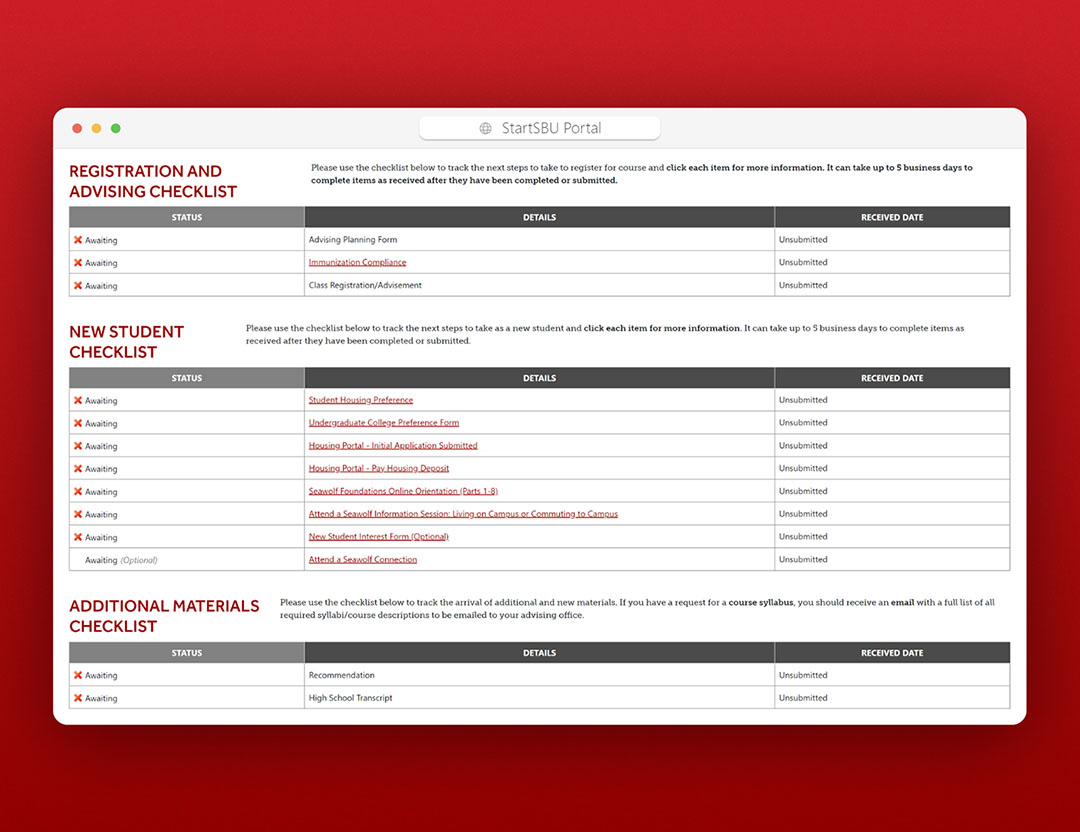Click the red X beside Seawolf Foundations Orientation

78,491
